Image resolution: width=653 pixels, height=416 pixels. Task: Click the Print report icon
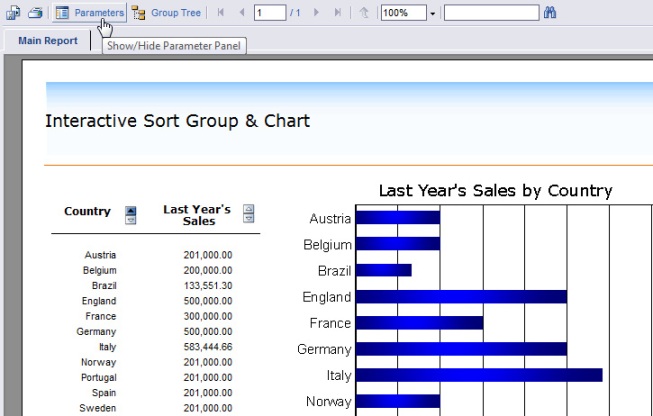pos(35,12)
